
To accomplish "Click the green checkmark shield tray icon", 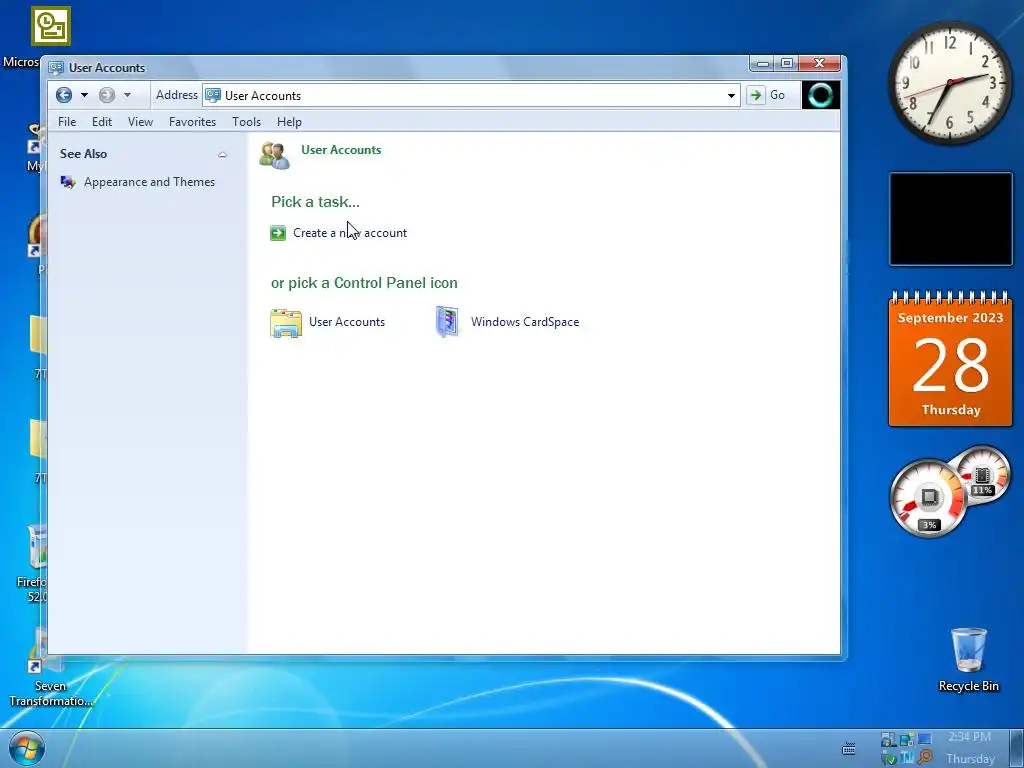I will tap(889, 758).
